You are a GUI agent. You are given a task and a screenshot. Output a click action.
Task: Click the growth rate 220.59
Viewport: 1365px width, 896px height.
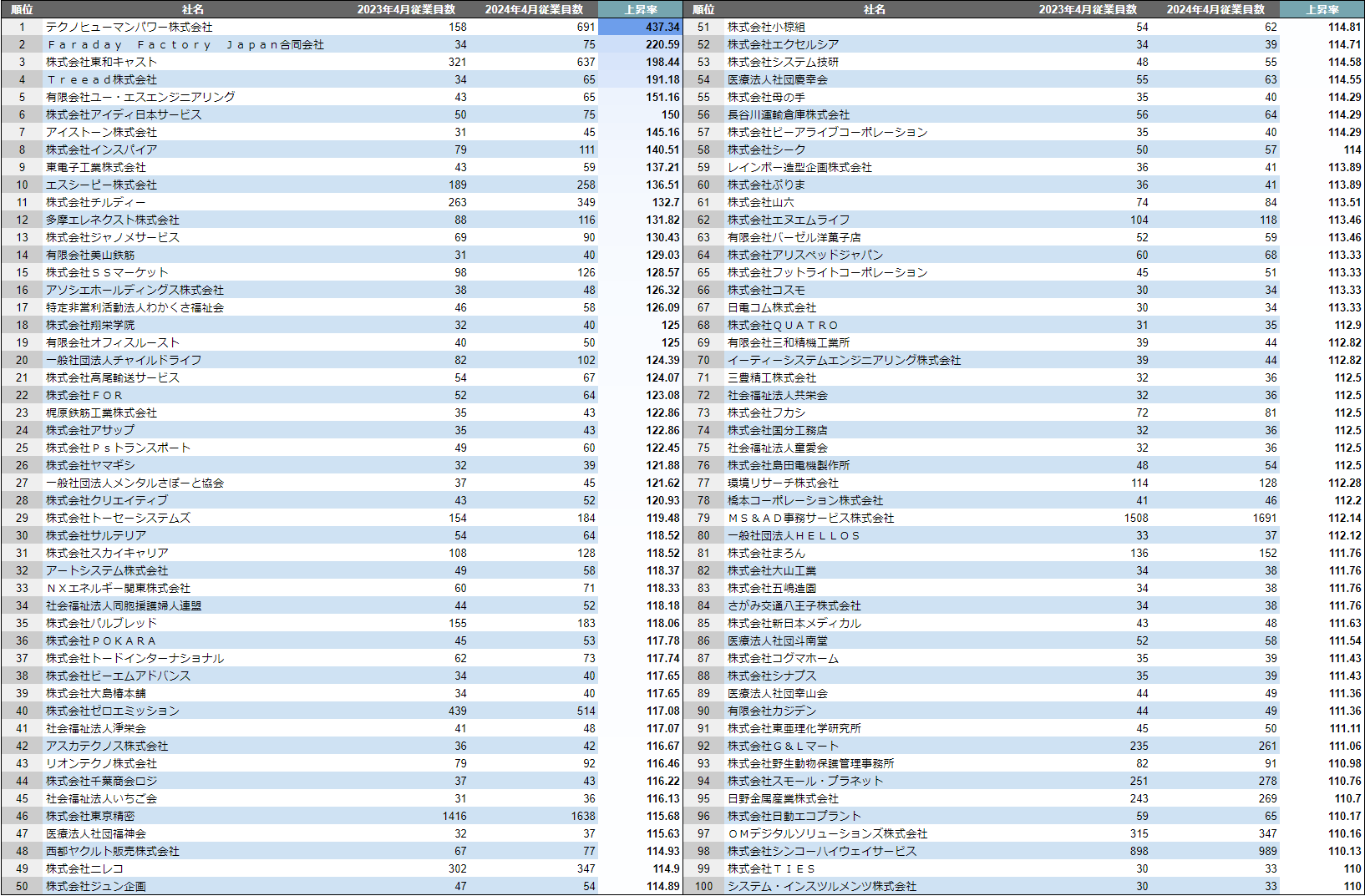click(662, 44)
